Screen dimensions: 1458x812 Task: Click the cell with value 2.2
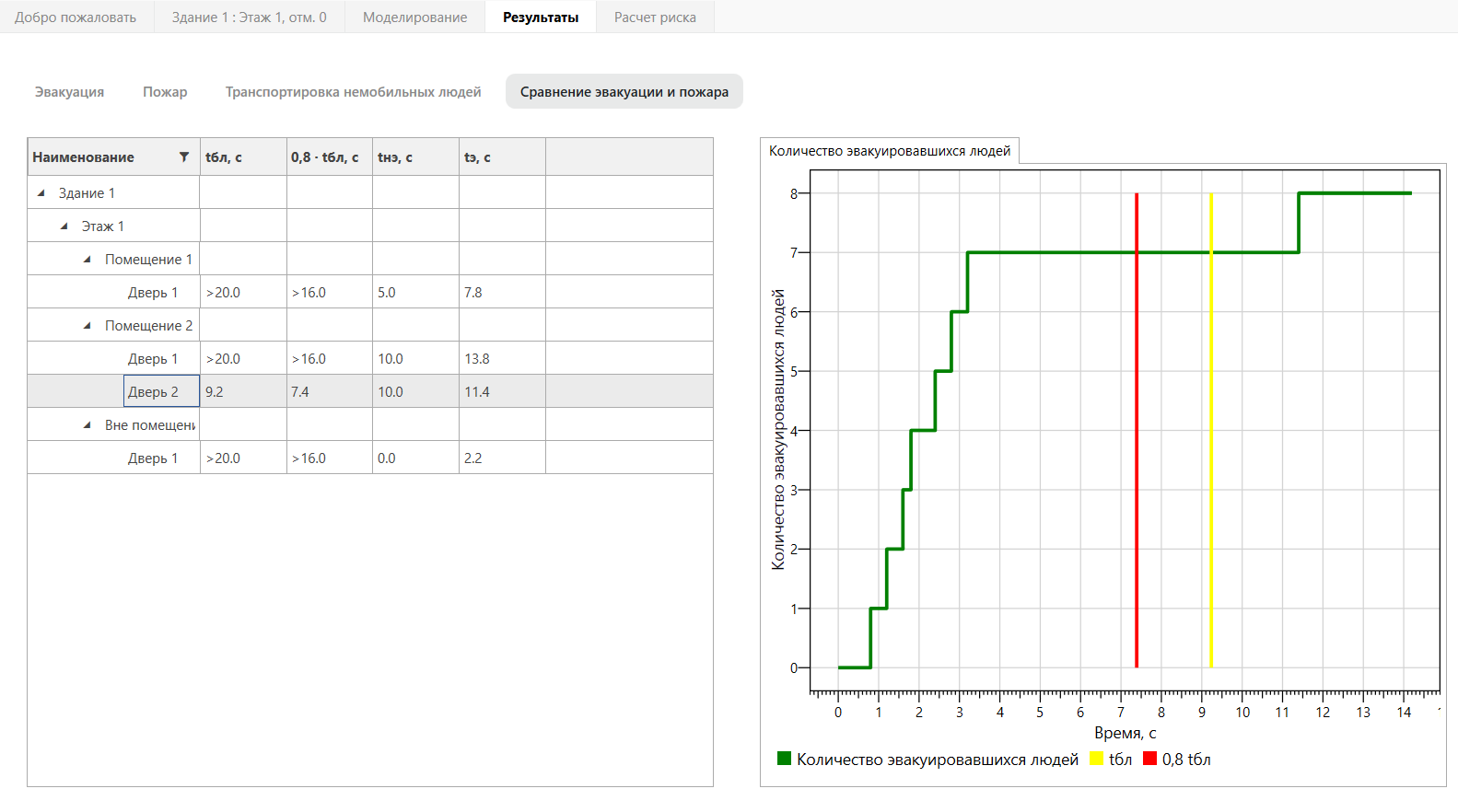tap(502, 458)
